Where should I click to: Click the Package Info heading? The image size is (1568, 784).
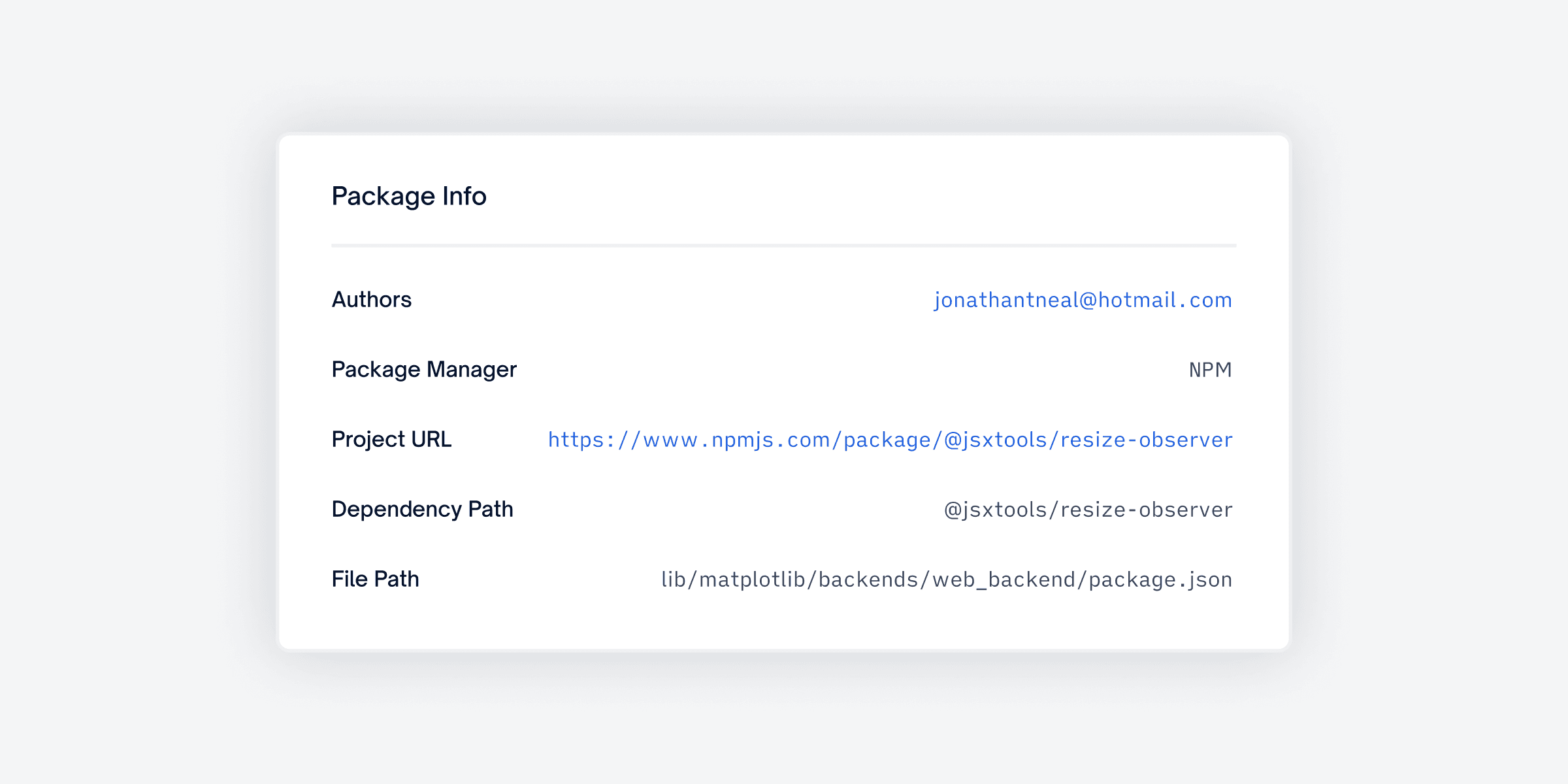pyautogui.click(x=408, y=196)
